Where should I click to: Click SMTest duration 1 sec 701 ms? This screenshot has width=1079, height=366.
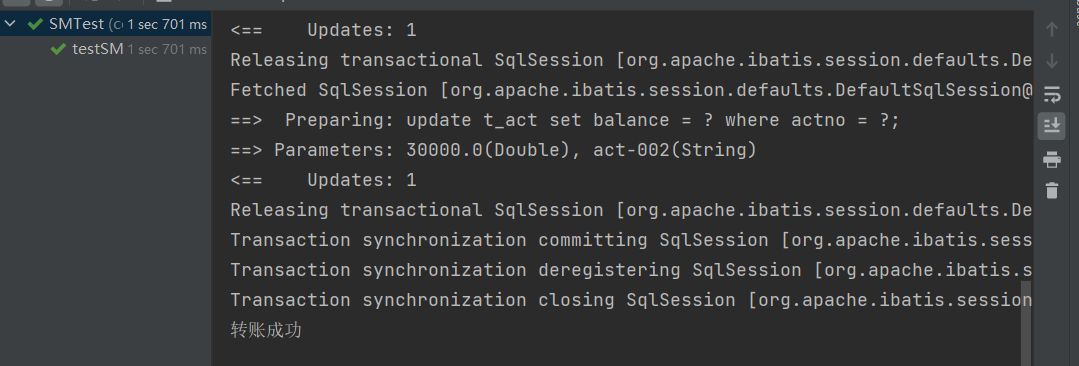[167, 25]
